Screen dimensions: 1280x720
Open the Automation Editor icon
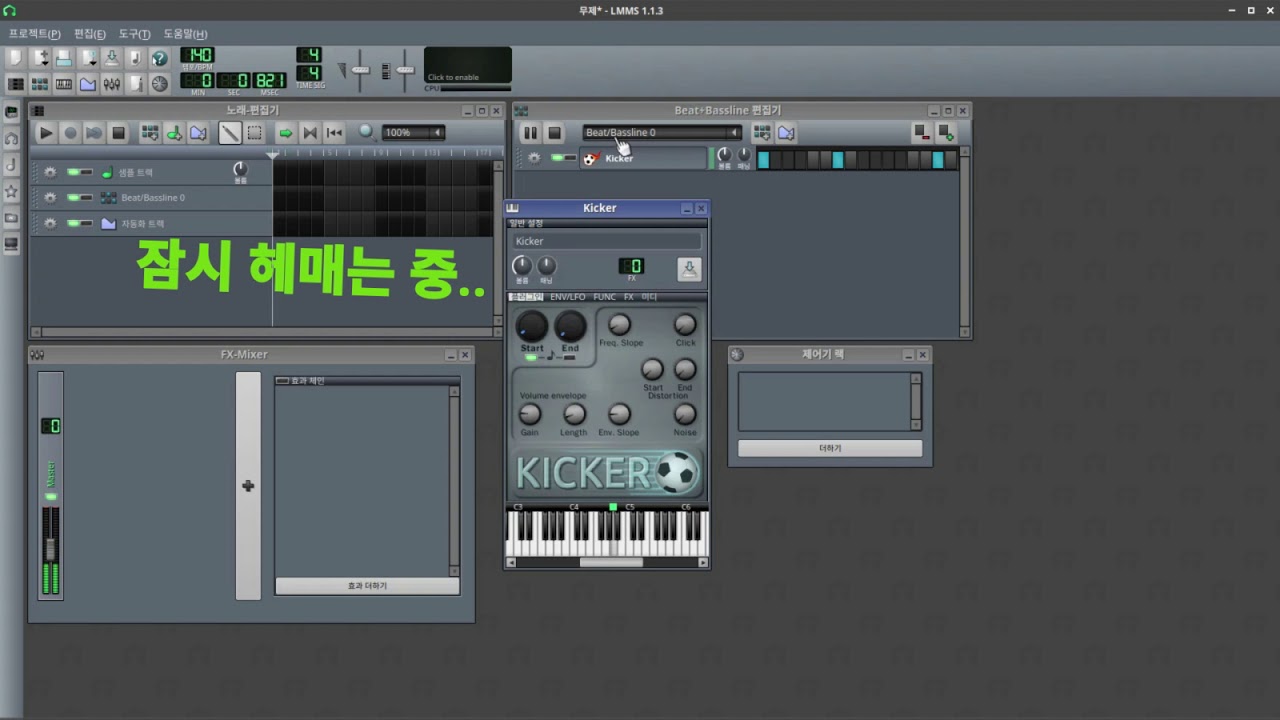click(87, 84)
